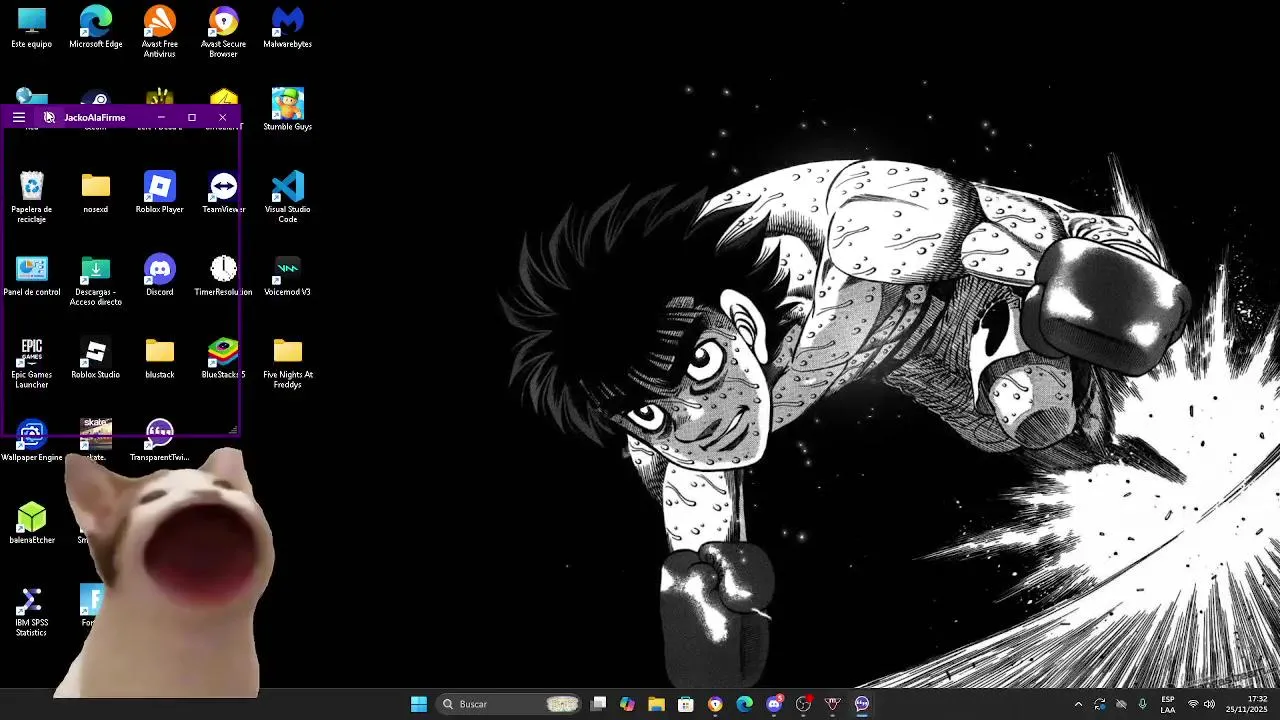Open the hamburger menu in JackoAlaFirme window

click(18, 117)
